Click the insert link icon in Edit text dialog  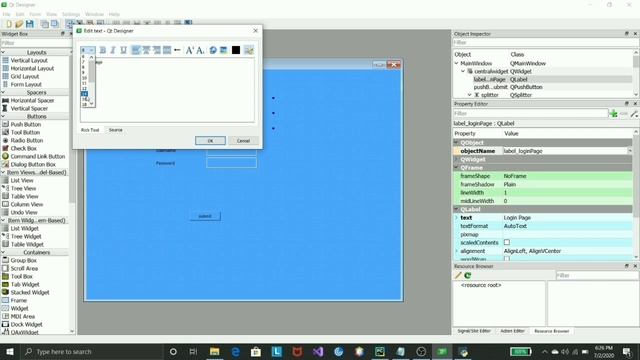(x=213, y=50)
